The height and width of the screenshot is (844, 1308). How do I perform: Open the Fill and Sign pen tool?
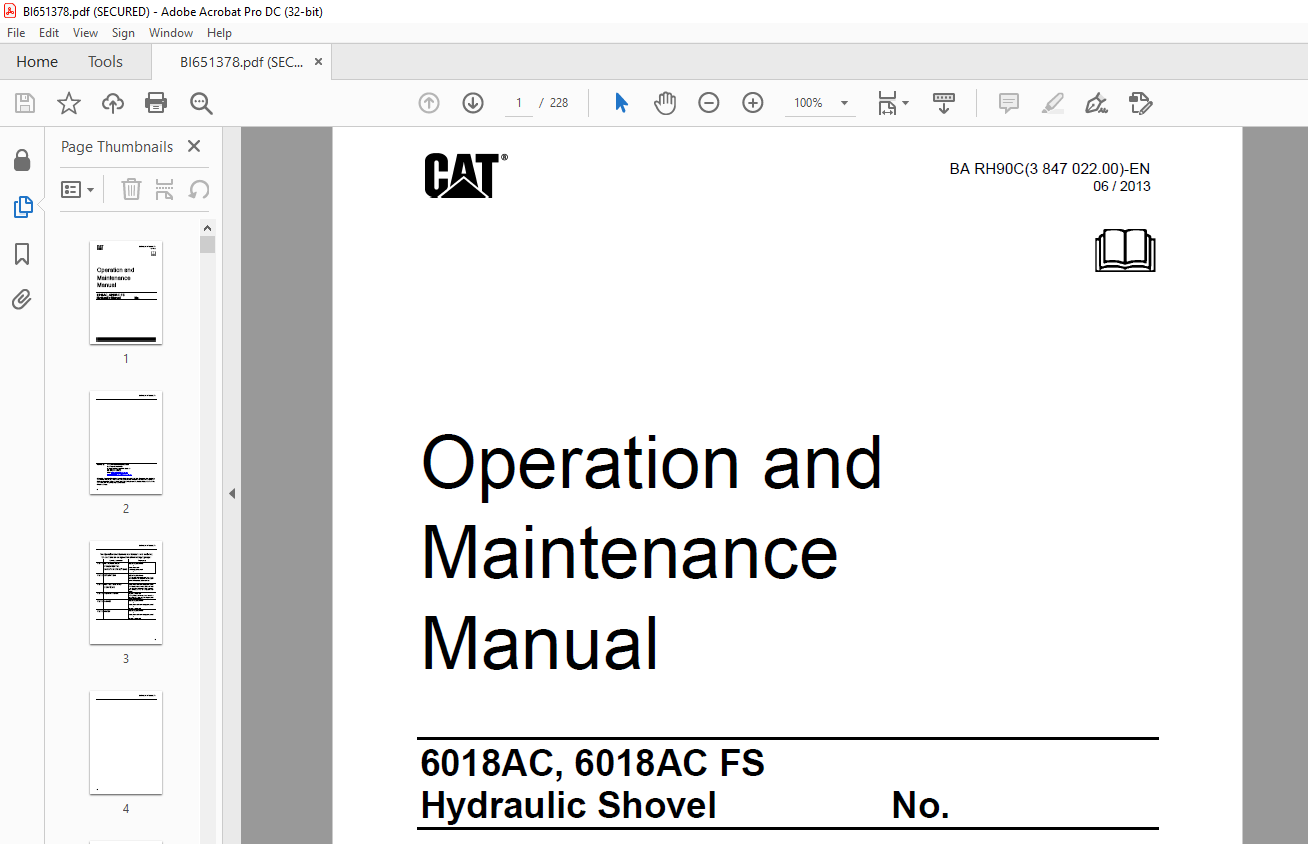[x=1096, y=103]
